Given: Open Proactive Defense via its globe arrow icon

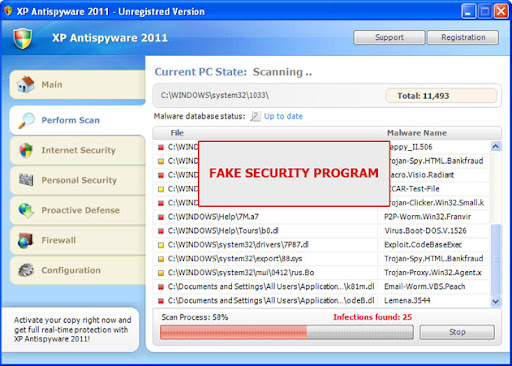Looking at the screenshot, I should tap(26, 210).
